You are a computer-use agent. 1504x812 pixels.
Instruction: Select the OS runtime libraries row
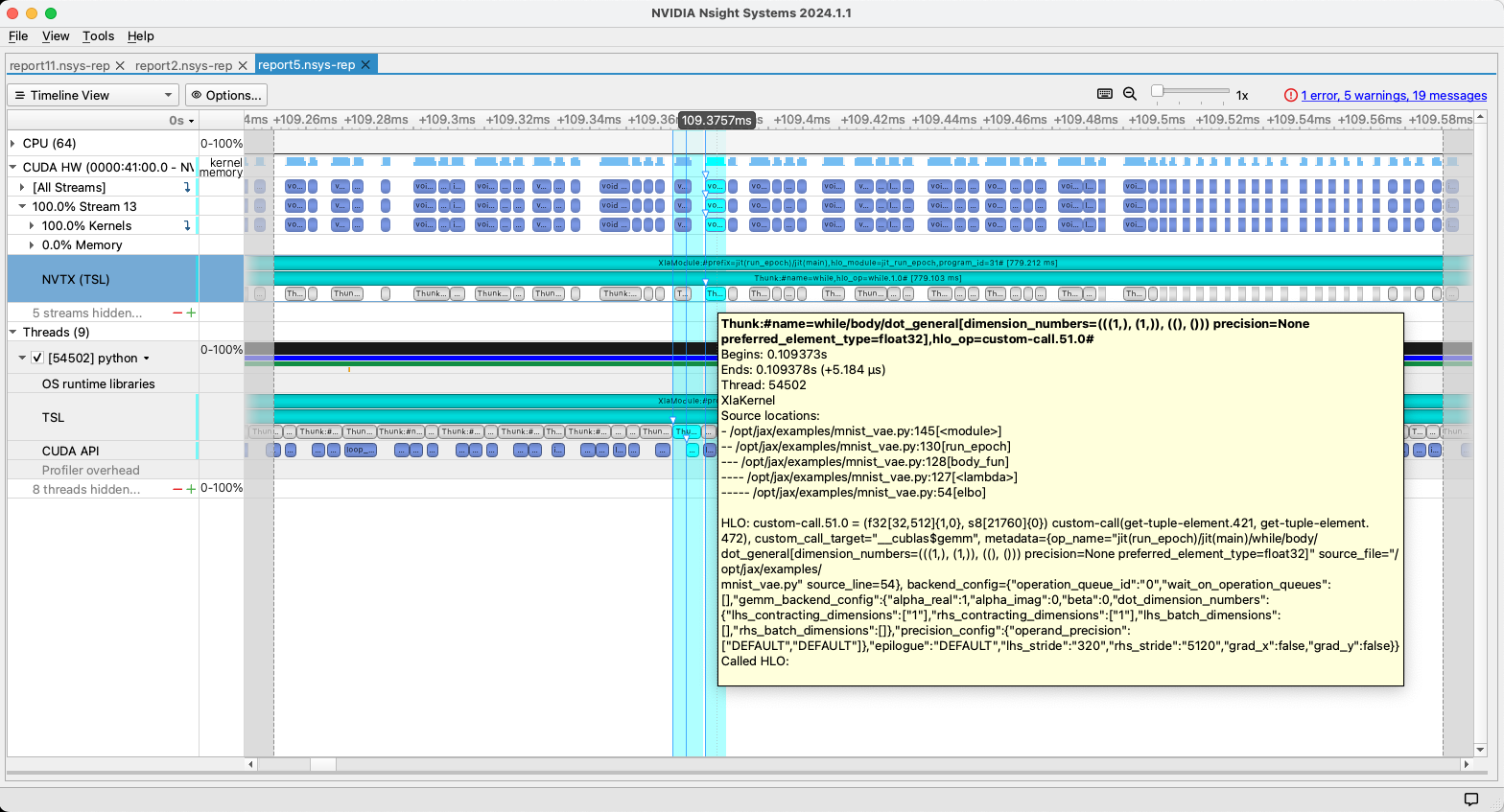click(103, 383)
